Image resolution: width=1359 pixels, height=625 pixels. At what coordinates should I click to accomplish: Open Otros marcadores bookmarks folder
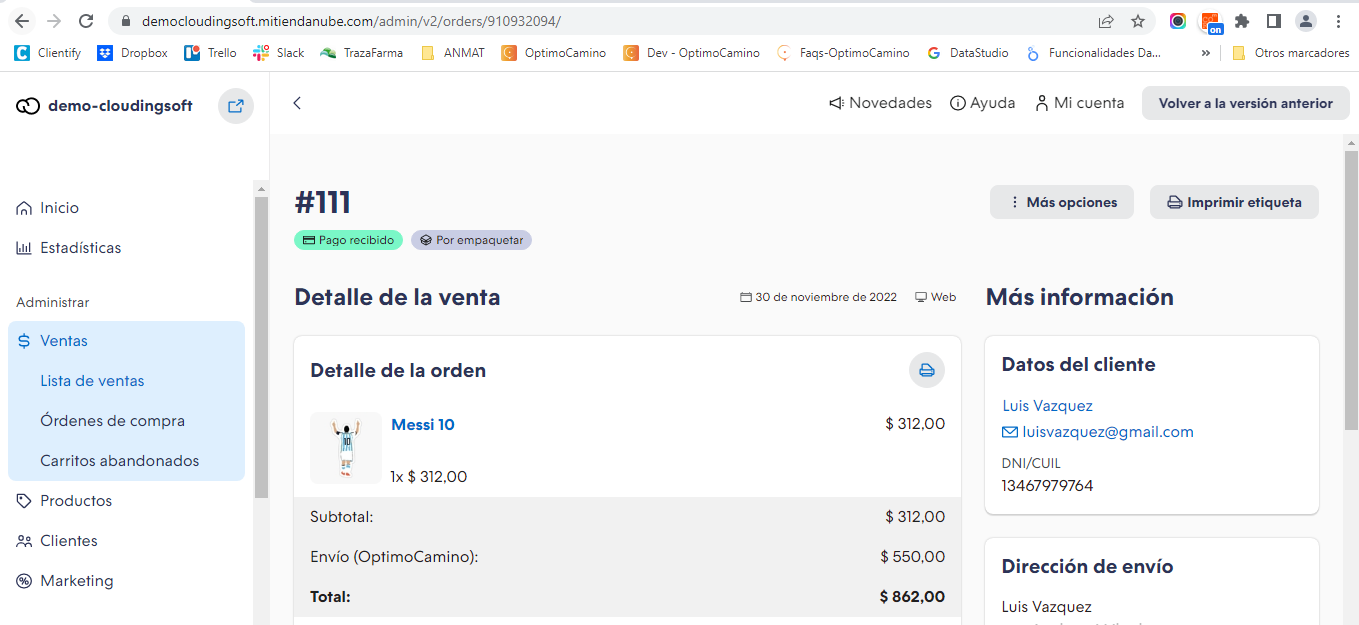[1291, 53]
